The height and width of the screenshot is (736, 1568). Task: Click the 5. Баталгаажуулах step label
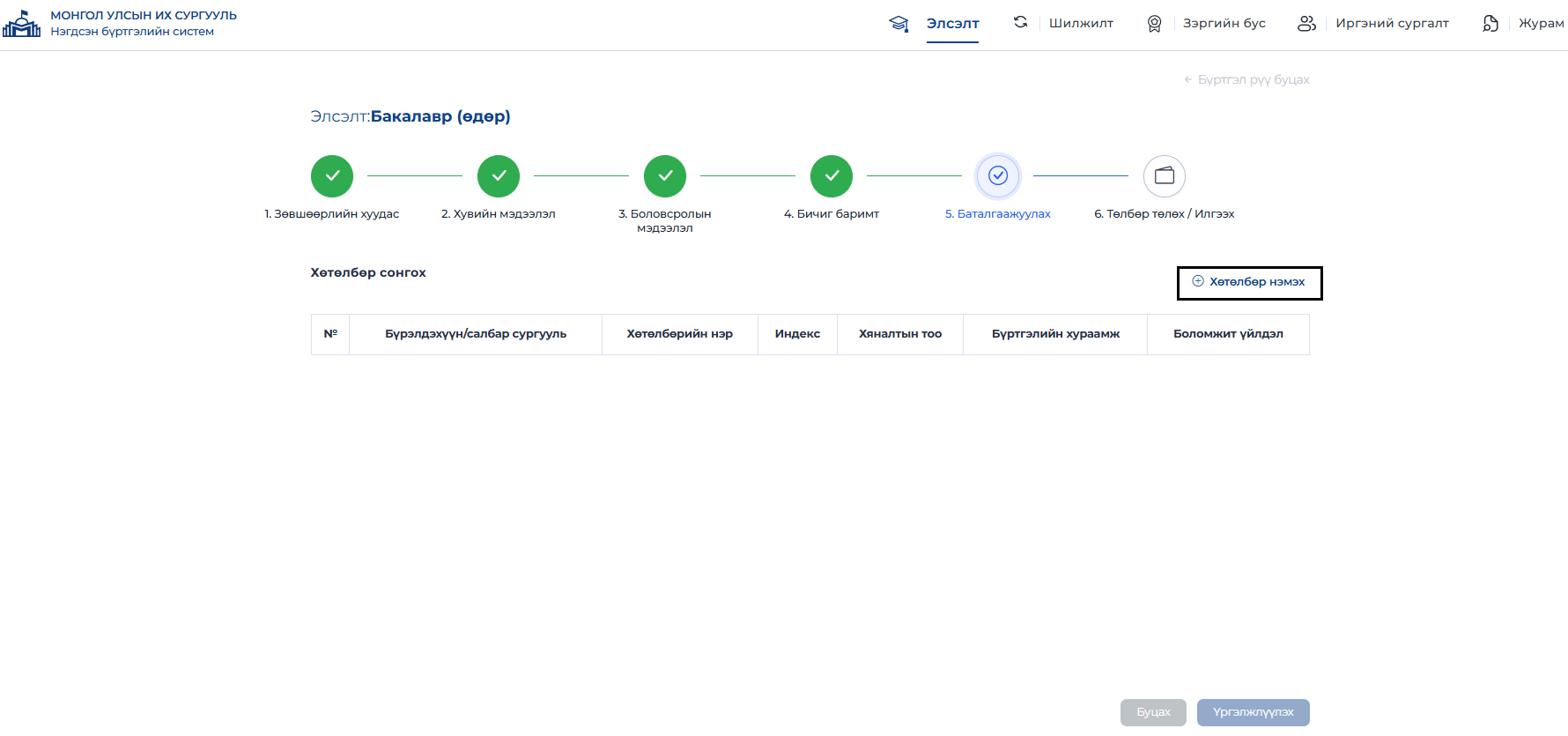pos(998,214)
